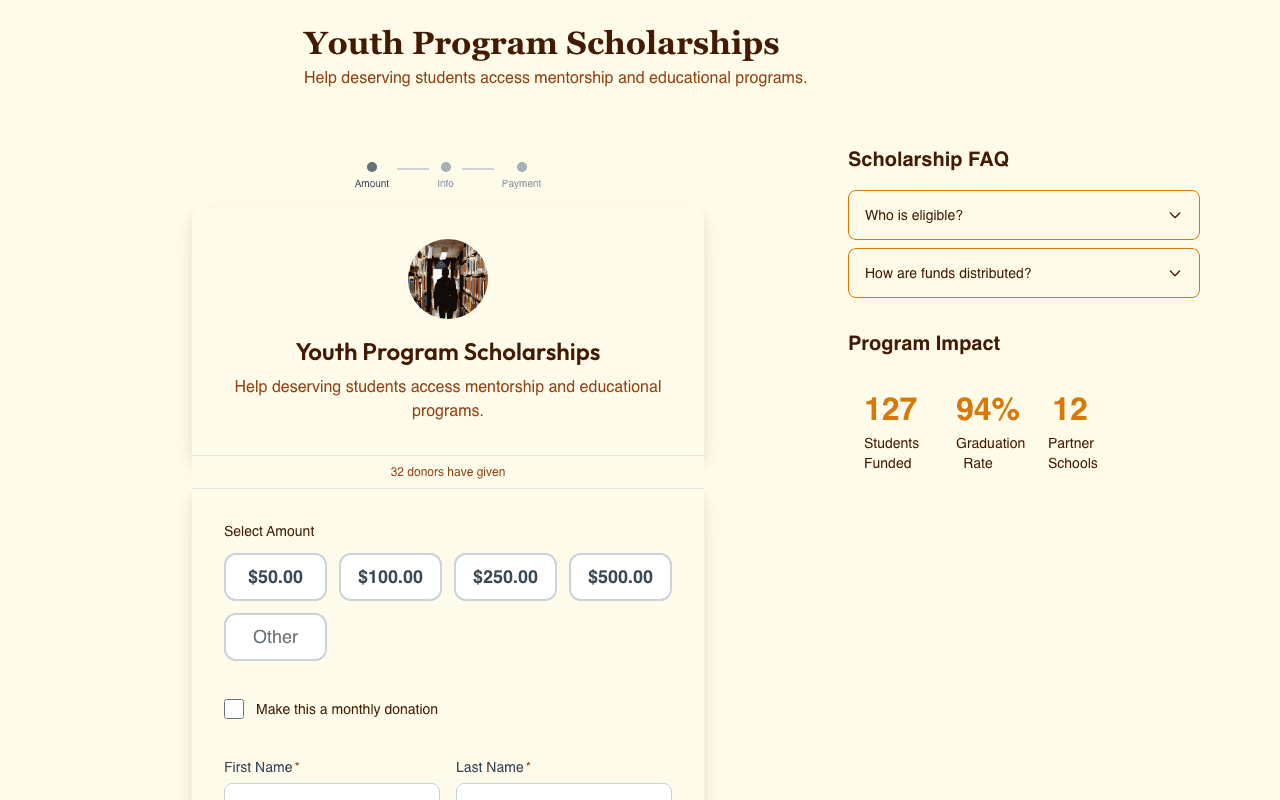Click the First Name input field
The image size is (1280, 800).
click(331, 793)
